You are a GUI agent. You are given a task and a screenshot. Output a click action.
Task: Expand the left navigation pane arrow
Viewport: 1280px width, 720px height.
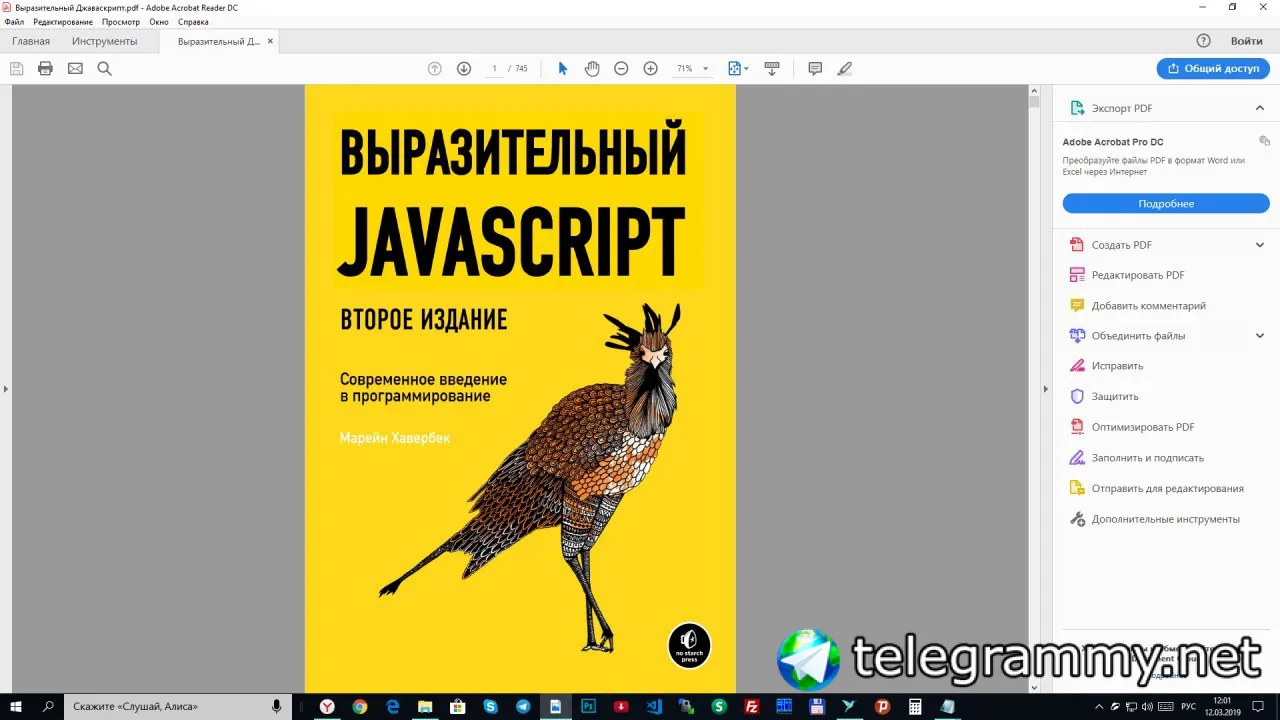[x=5, y=389]
